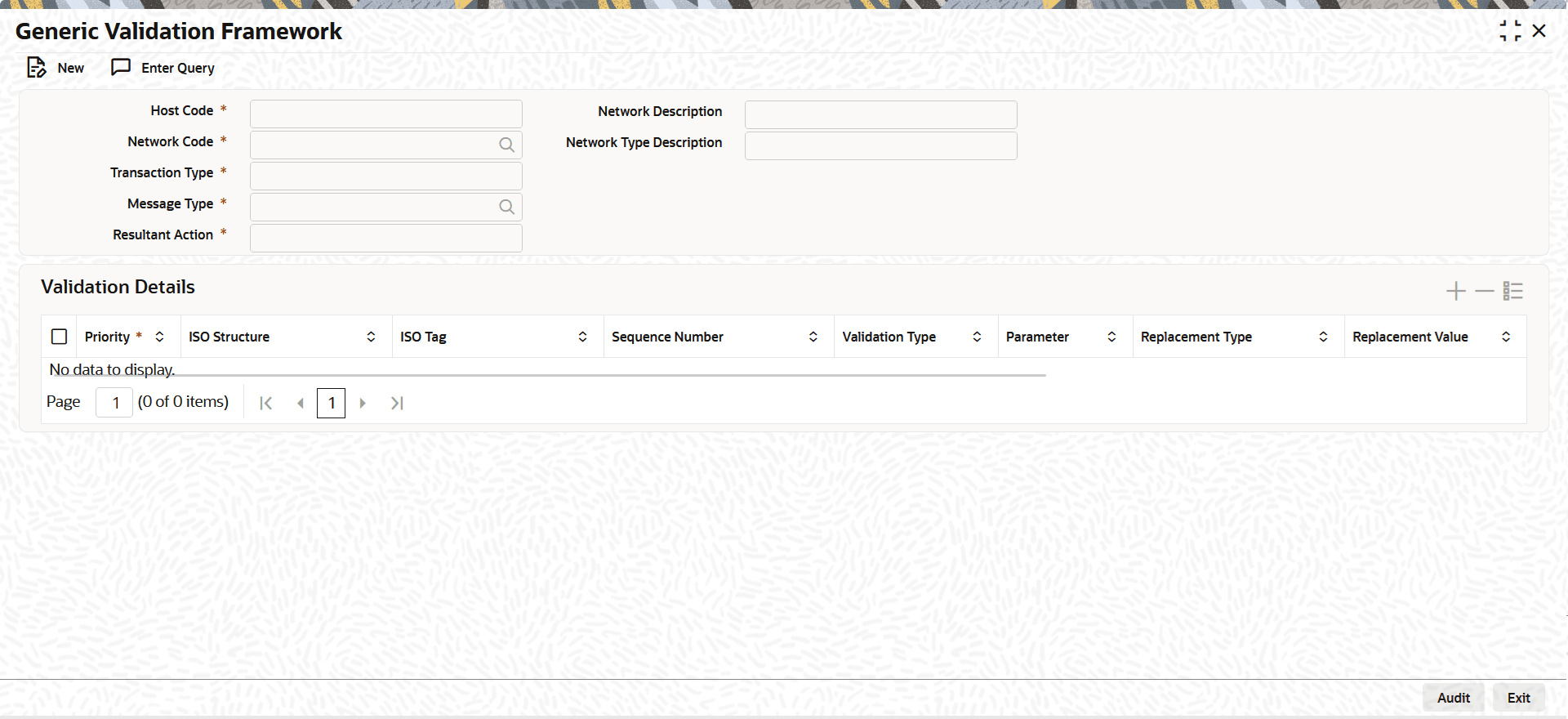Screen dimensions: 1568x719
Task: Click the 'No data to display.' text
Action: click(x=112, y=369)
